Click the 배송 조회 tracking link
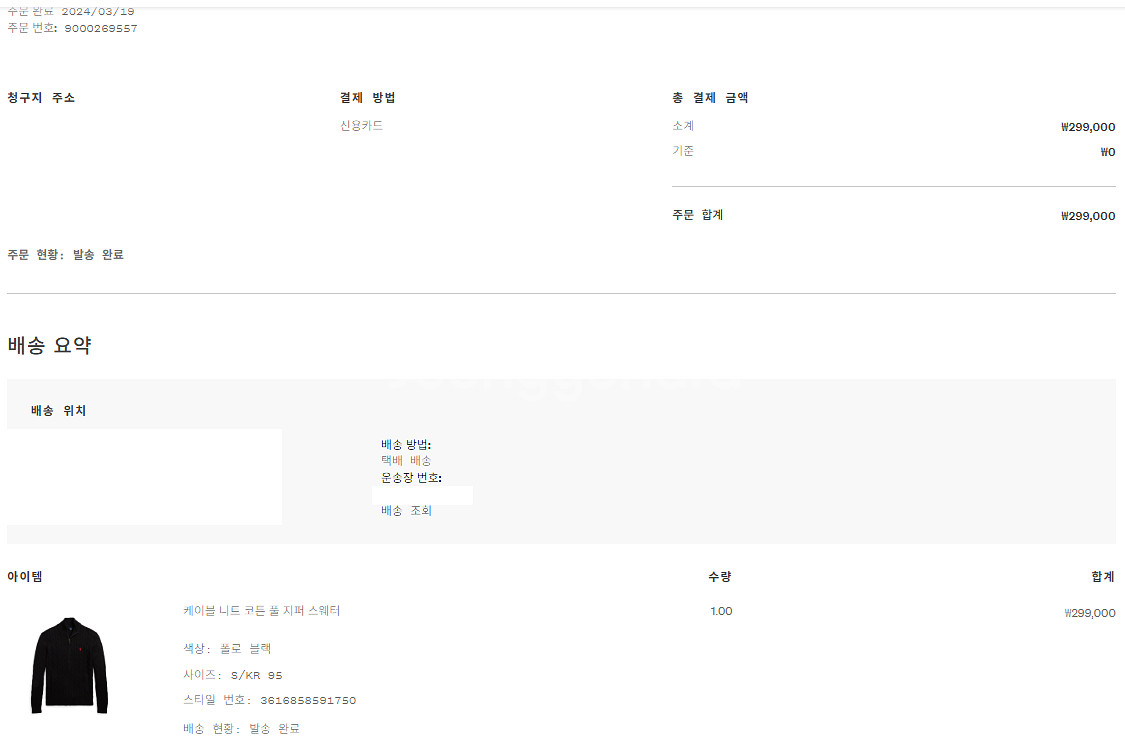 coord(406,511)
